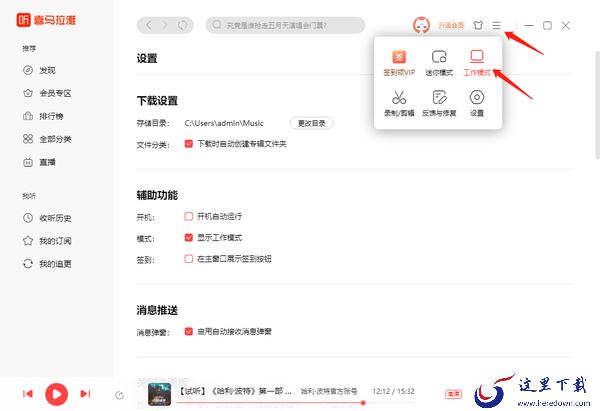The image size is (600, 411).
Task: Open 我的订阅 subscriptions
Action: coord(47,241)
